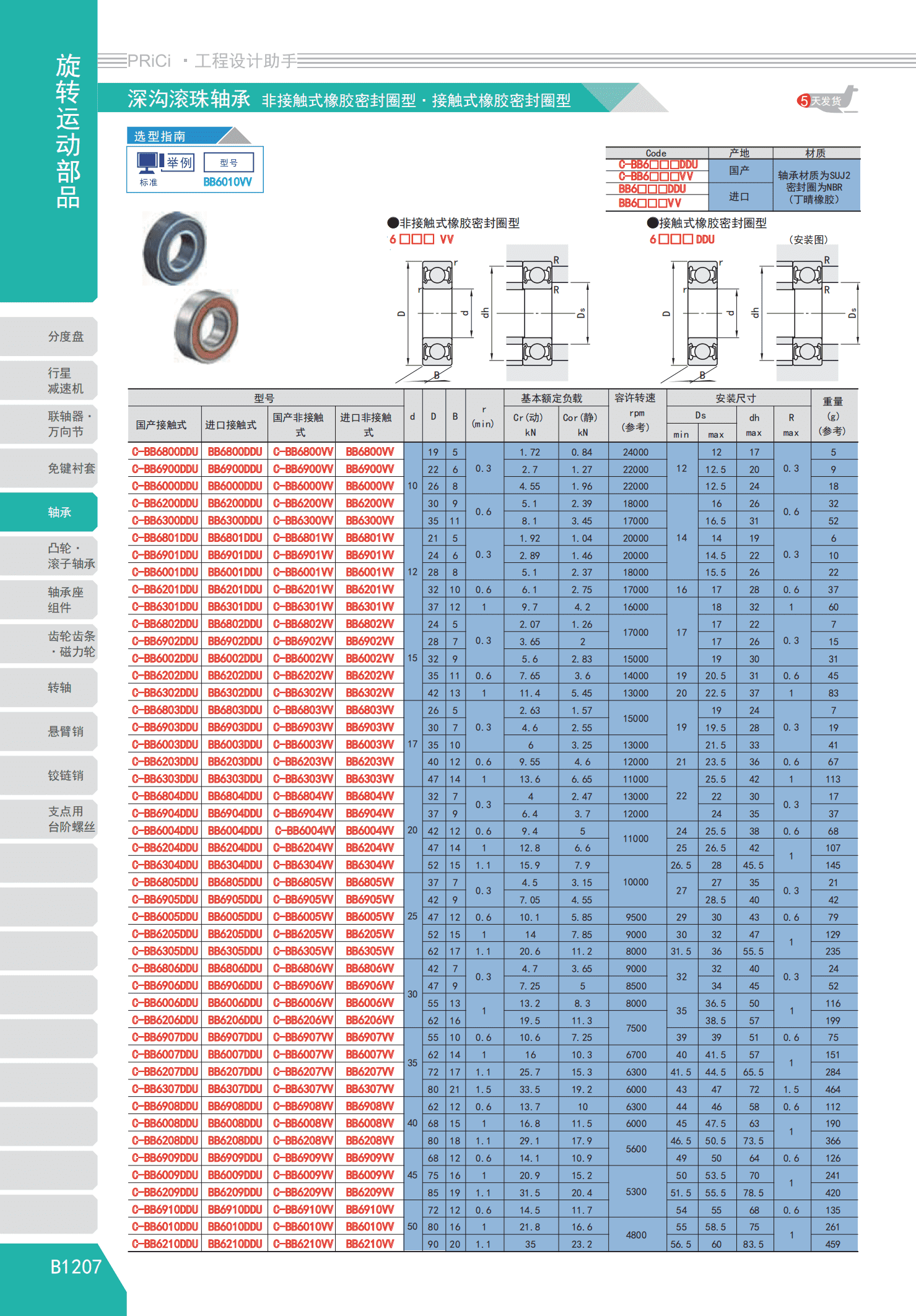Click the 国产 origin cell

[739, 170]
